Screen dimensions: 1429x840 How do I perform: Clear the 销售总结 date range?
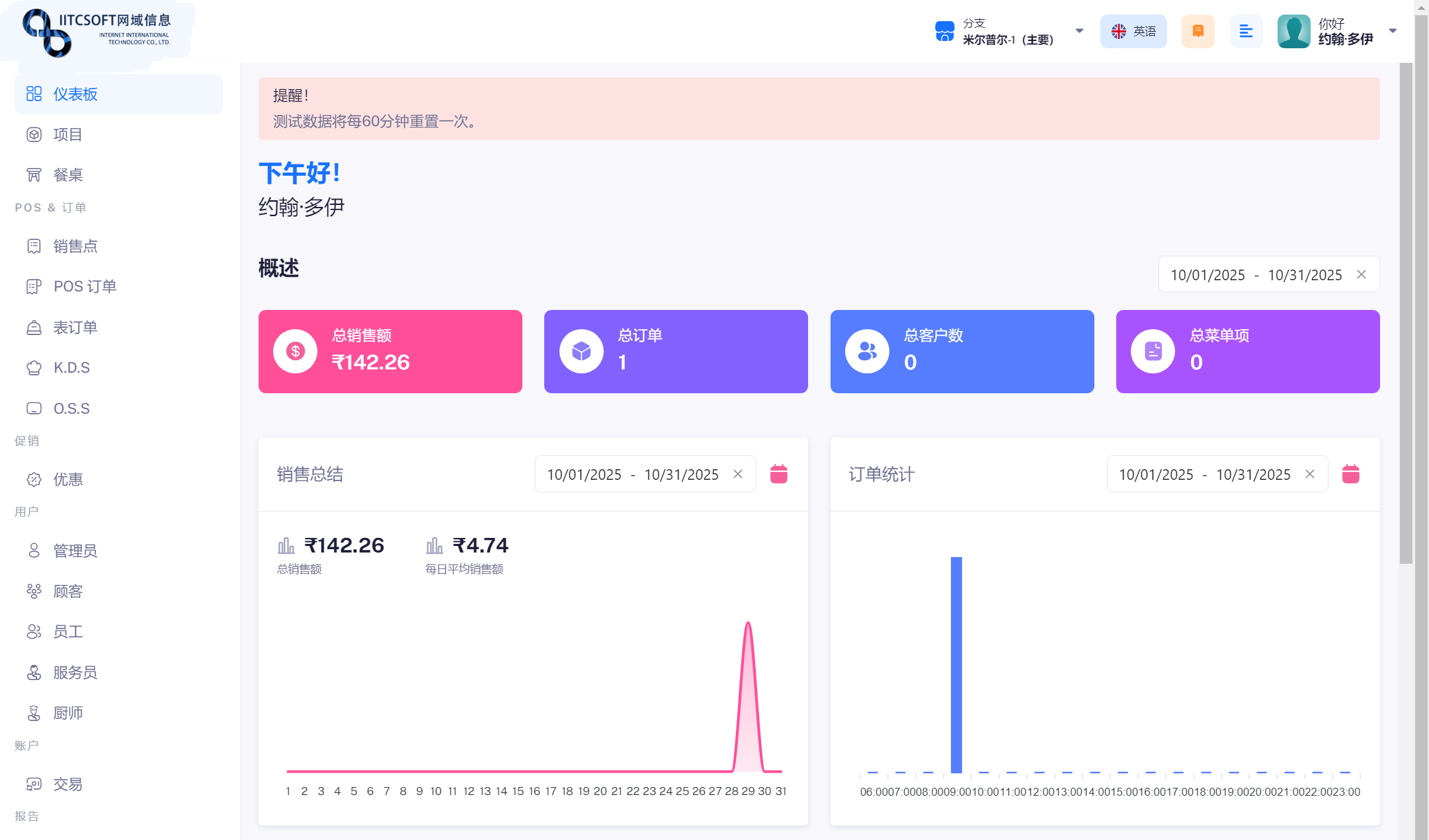[738, 474]
